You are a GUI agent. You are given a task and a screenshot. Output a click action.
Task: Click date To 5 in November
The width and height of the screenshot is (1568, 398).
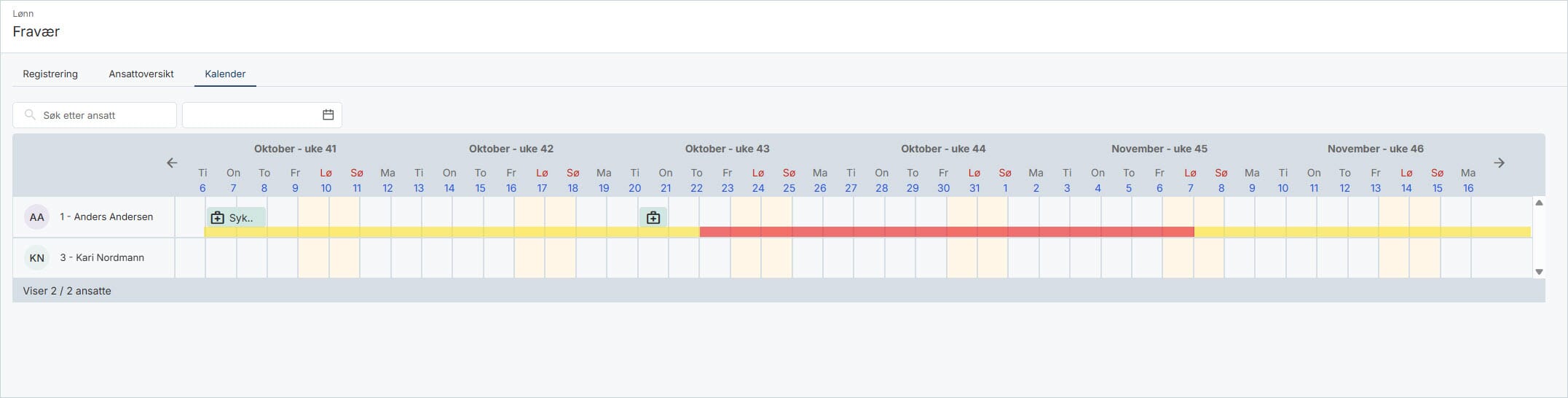[1129, 181]
